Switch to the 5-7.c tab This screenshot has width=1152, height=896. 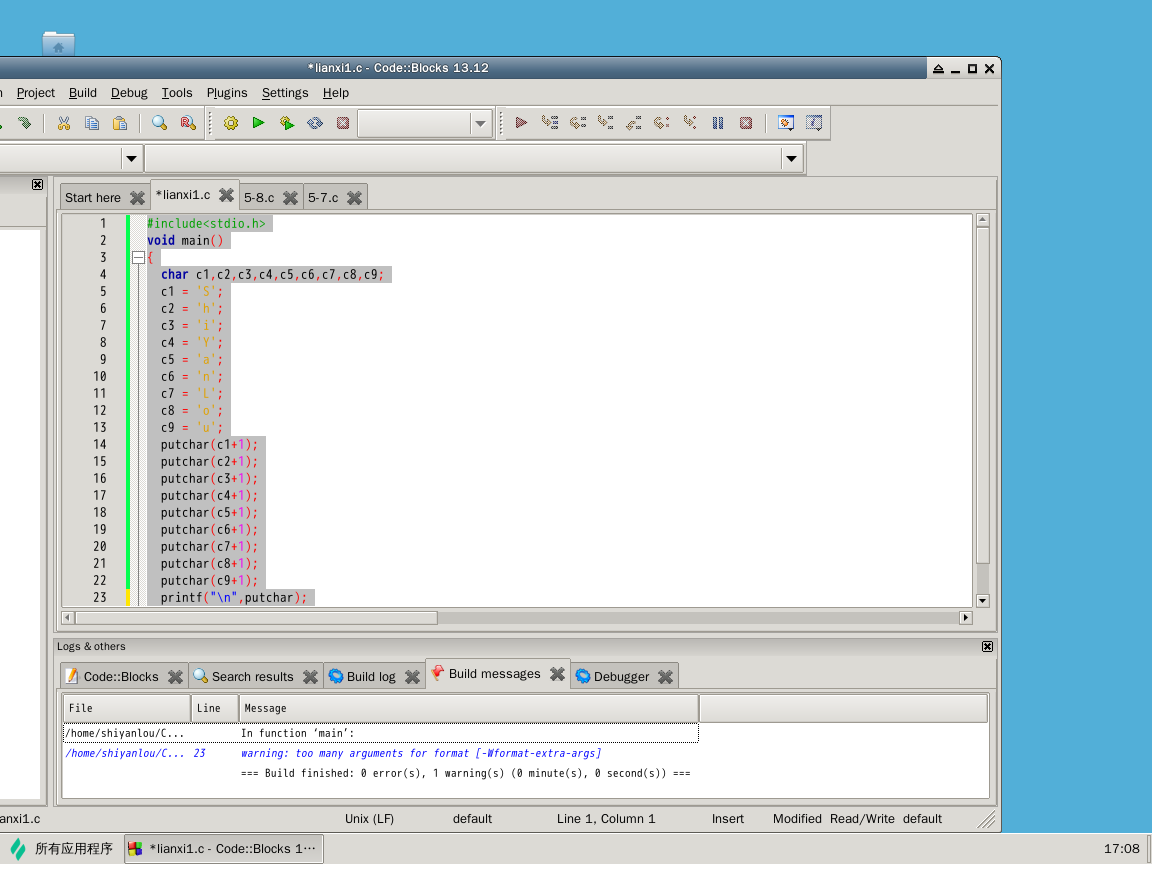[323, 198]
